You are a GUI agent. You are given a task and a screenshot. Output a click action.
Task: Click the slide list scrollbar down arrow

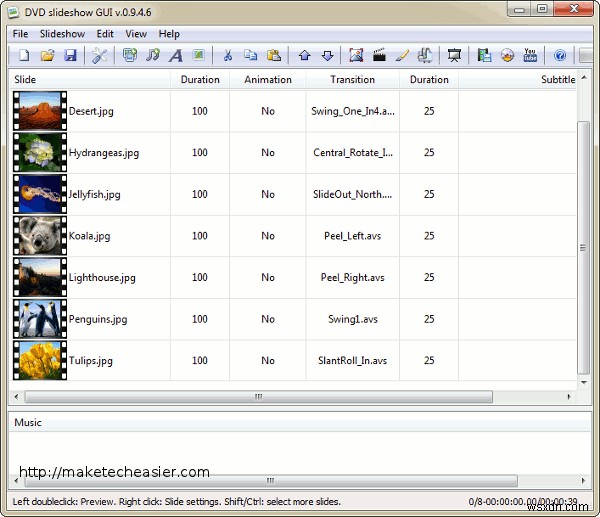coord(584,382)
